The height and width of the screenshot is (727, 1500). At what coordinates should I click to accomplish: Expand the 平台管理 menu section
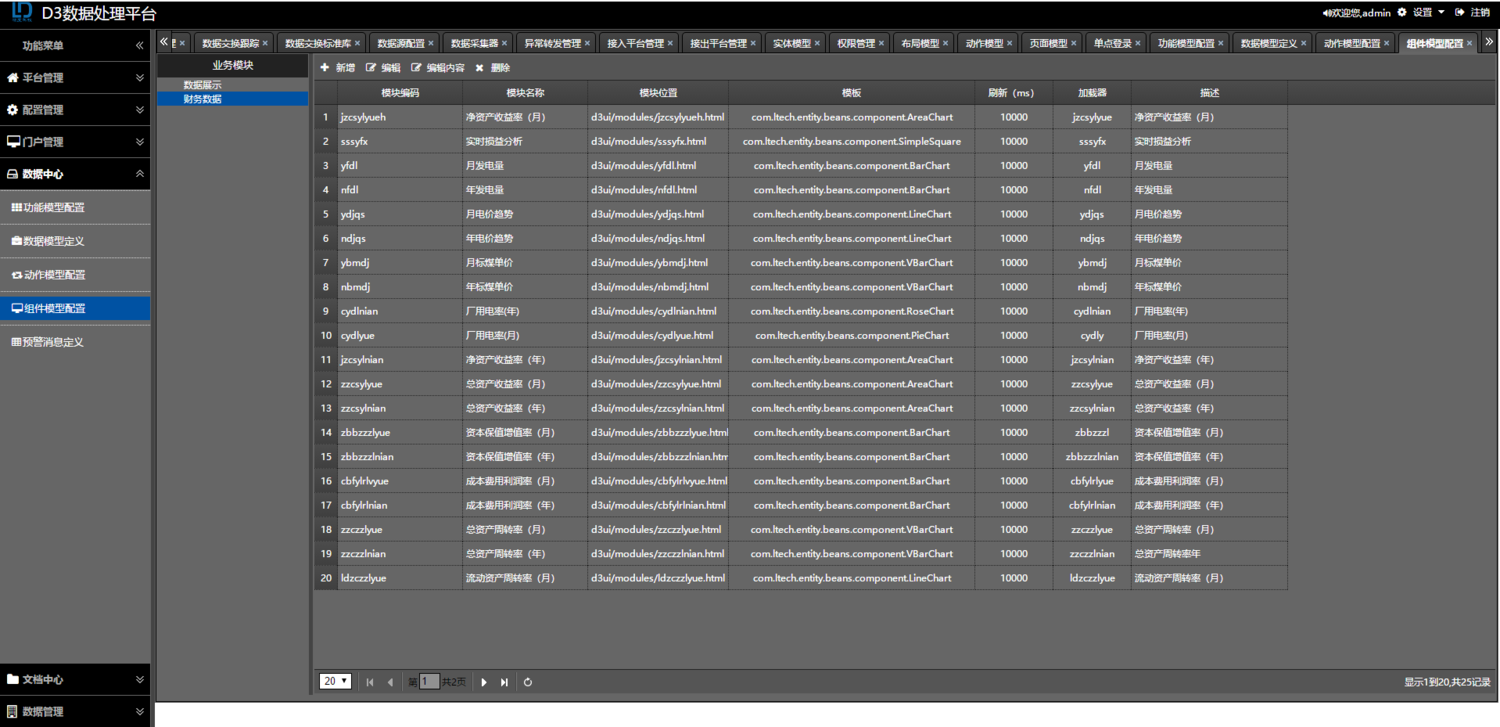(140, 78)
